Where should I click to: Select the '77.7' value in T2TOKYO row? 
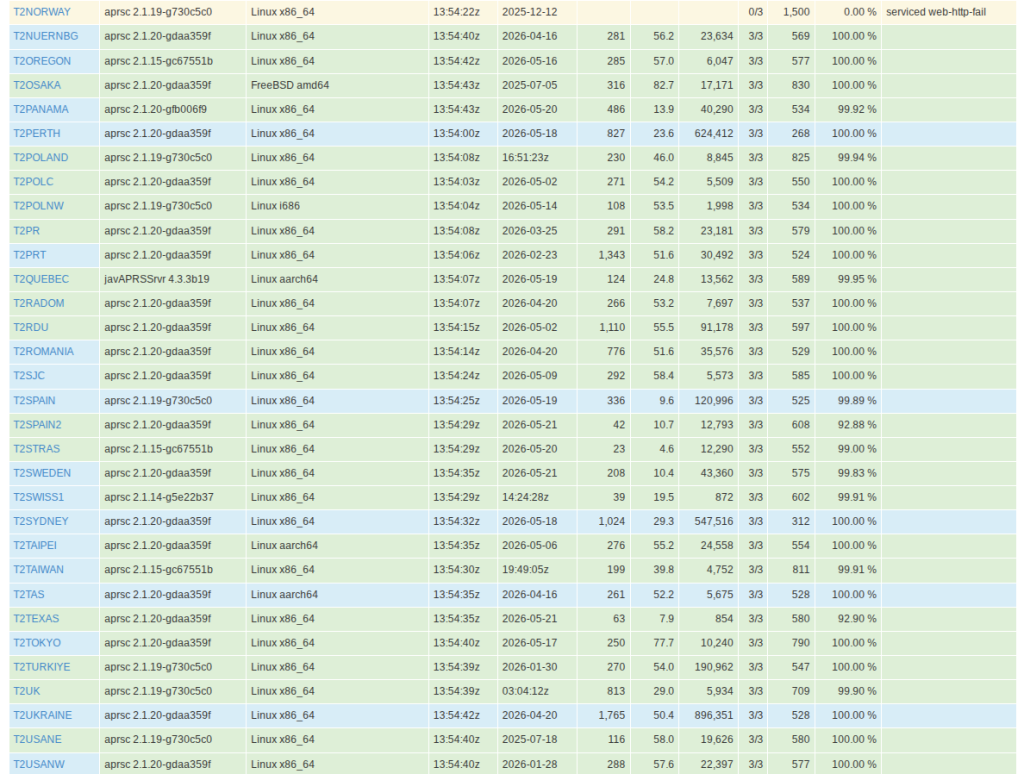pyautogui.click(x=664, y=643)
